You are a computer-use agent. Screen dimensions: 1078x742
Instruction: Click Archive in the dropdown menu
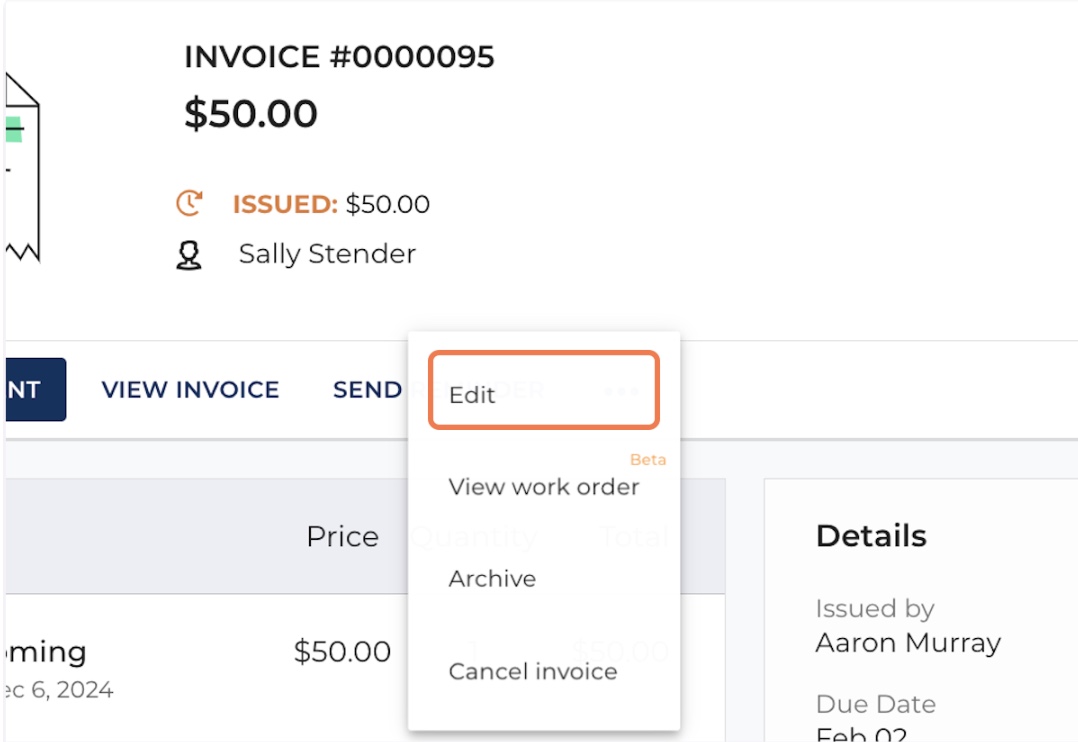492,579
